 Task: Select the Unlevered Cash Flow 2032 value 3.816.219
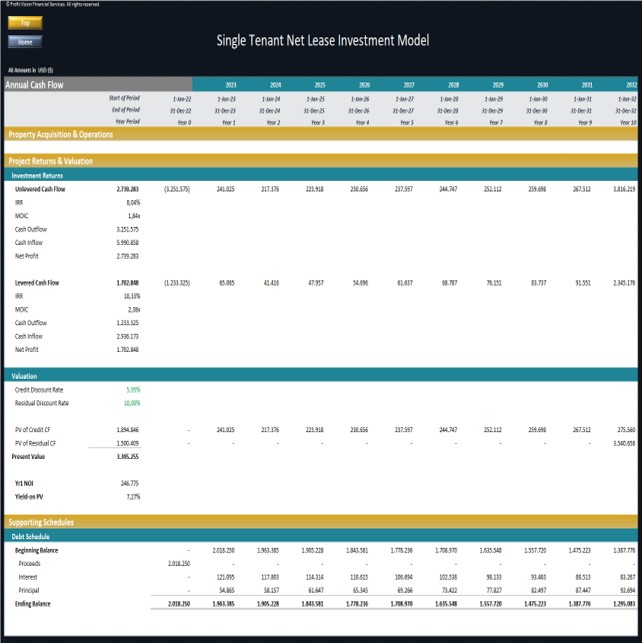[624, 189]
